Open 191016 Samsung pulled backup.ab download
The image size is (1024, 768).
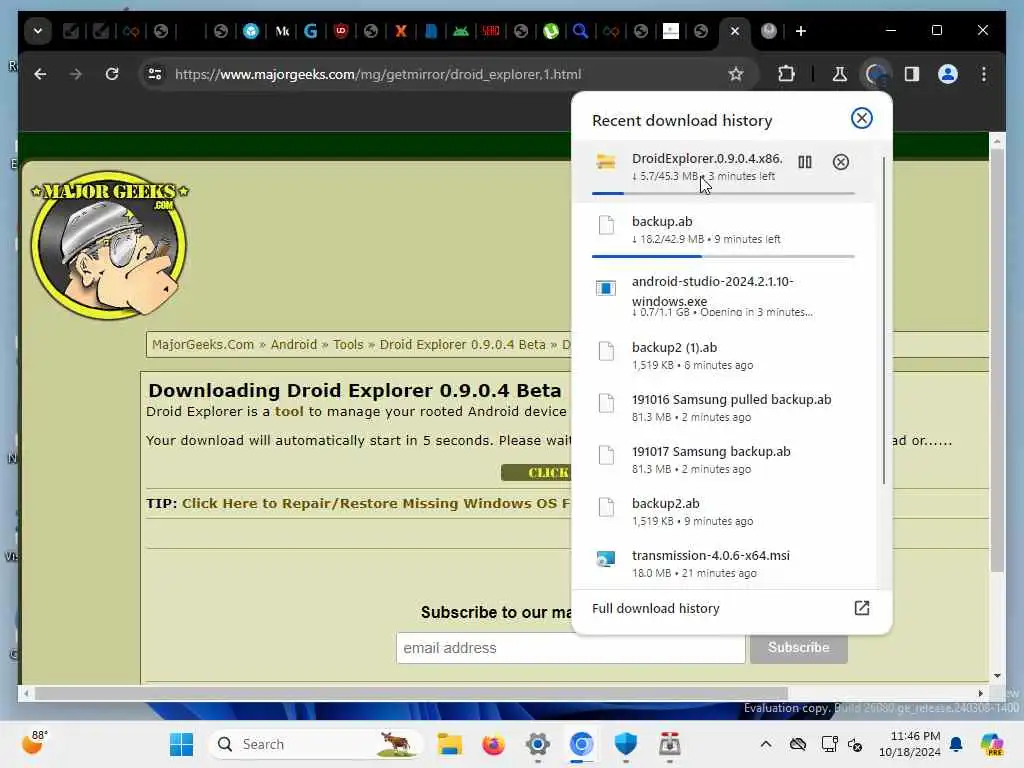[x=723, y=408]
